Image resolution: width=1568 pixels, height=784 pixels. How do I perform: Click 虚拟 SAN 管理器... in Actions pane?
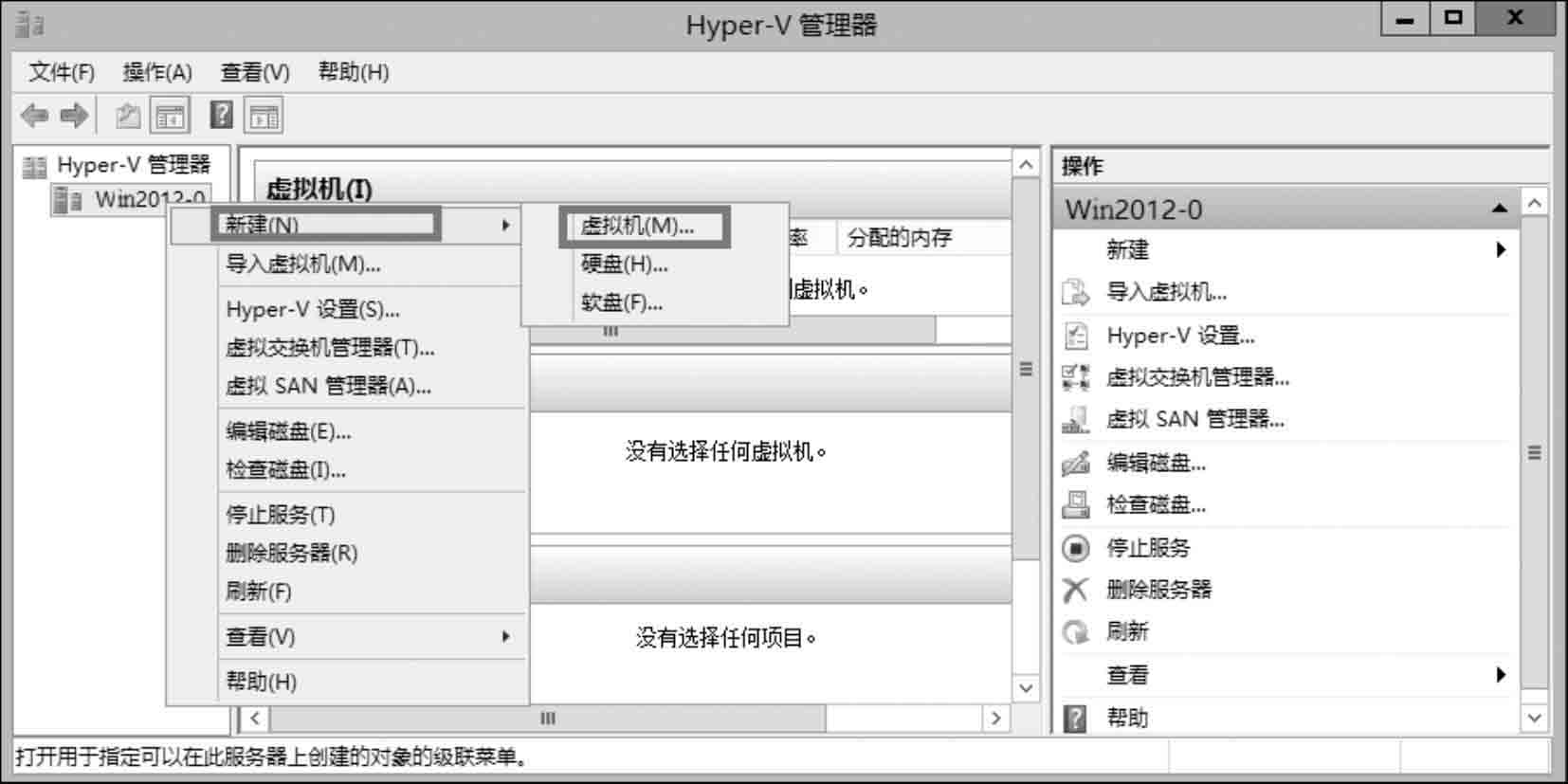pos(1195,419)
